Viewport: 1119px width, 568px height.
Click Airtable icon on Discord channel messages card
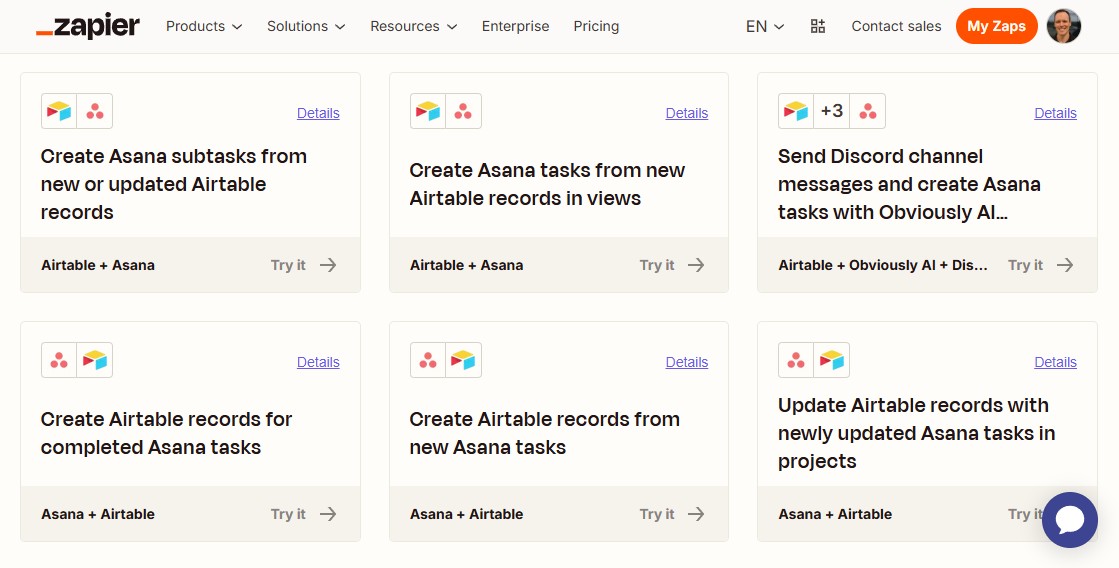(796, 111)
